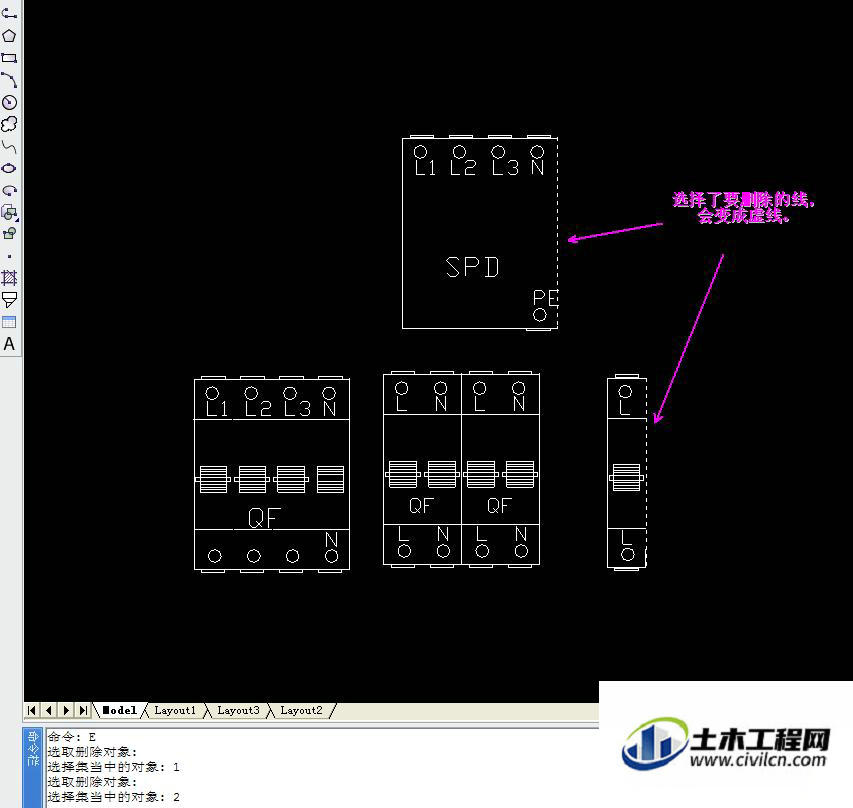Select the Region tool
Viewport: 853px width, 808px height.
pyautogui.click(x=9, y=300)
